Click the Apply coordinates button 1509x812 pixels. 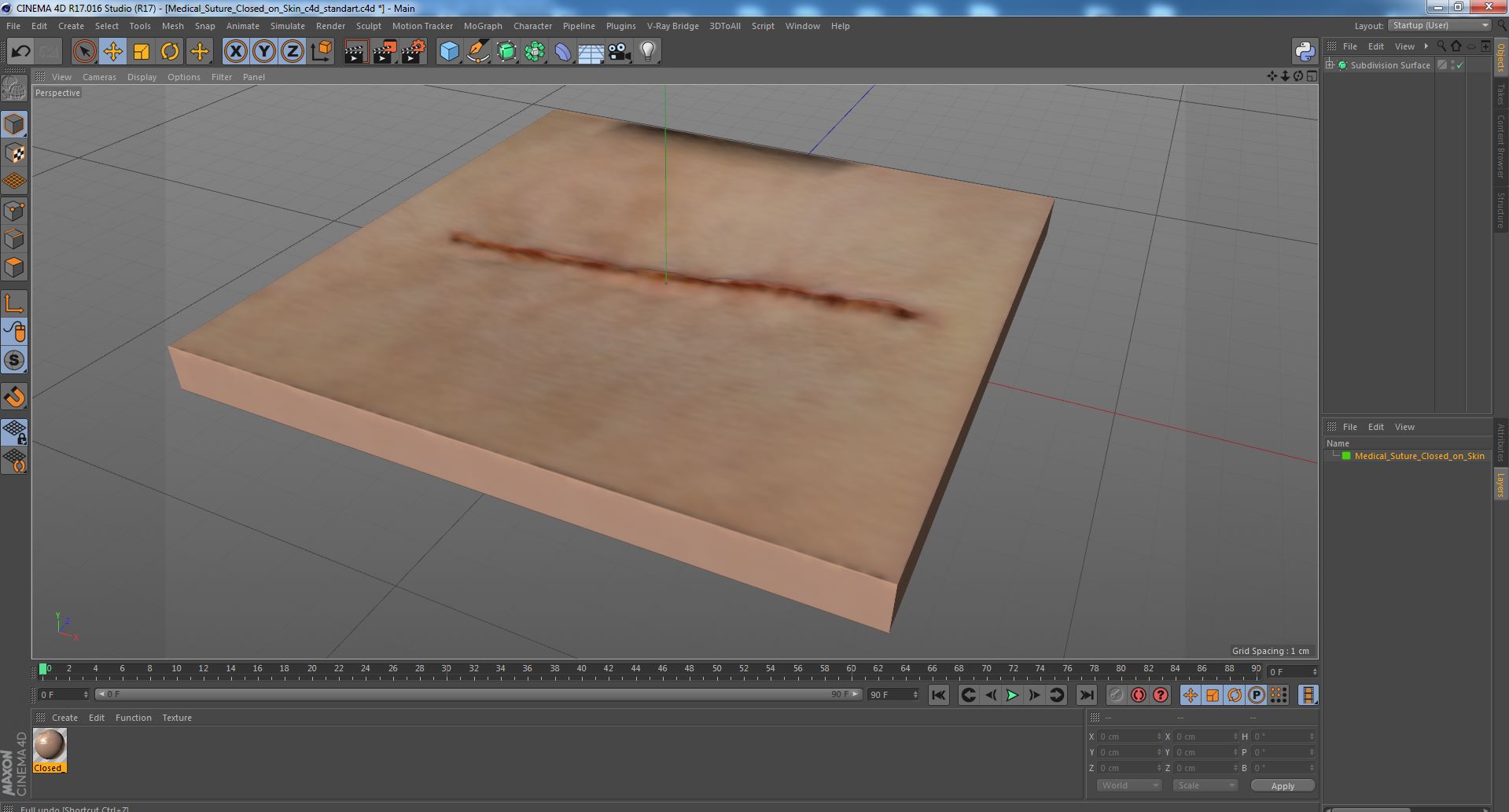click(x=1283, y=785)
